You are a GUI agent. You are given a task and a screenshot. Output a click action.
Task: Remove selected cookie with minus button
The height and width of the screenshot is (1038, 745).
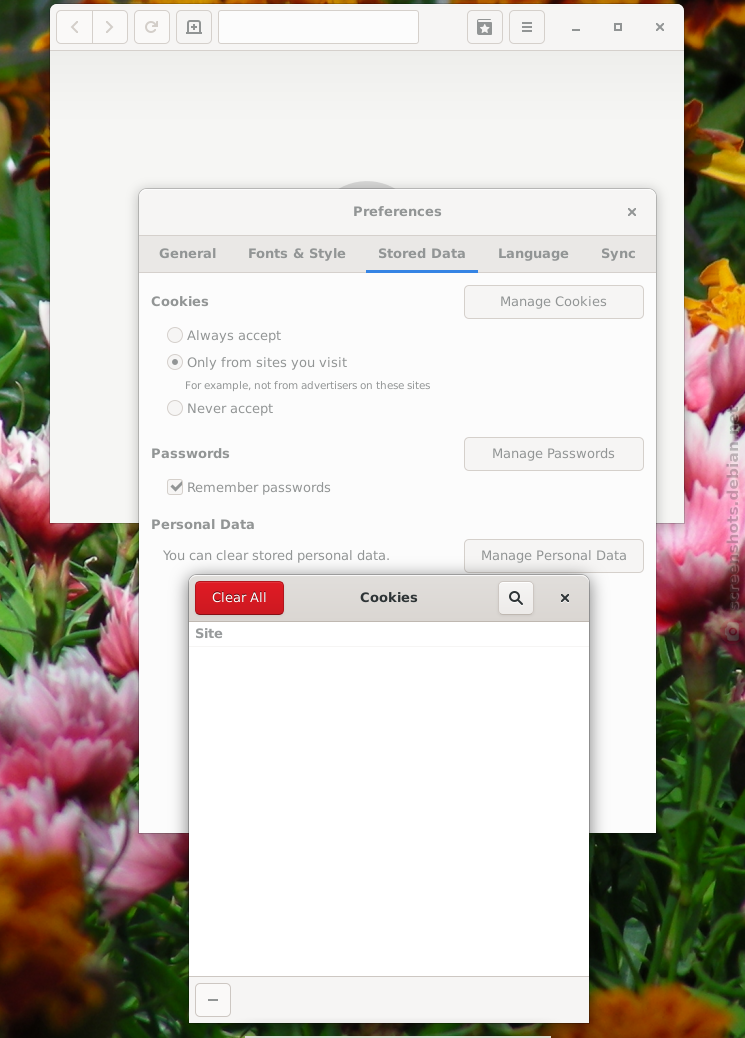pos(213,1000)
